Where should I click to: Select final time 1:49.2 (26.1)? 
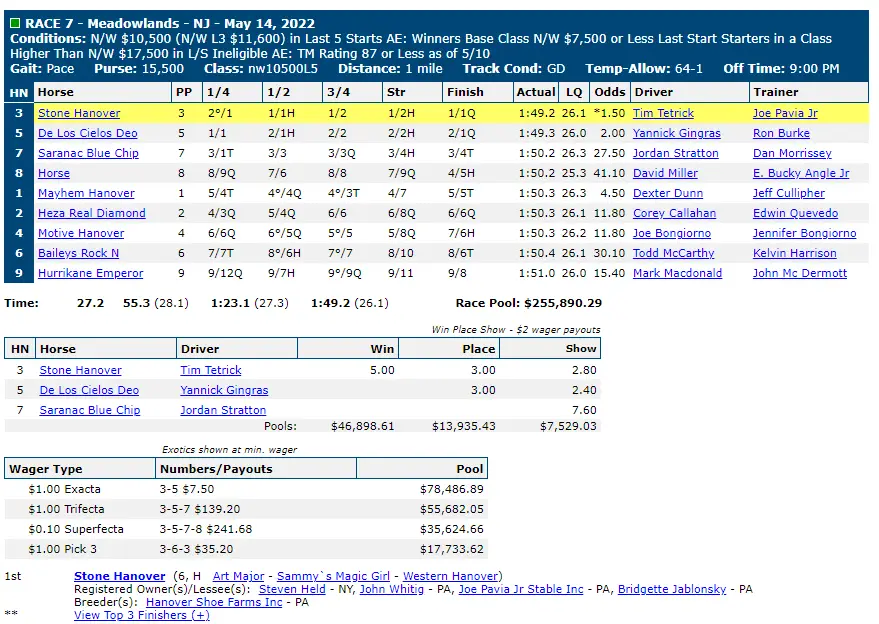(350, 303)
